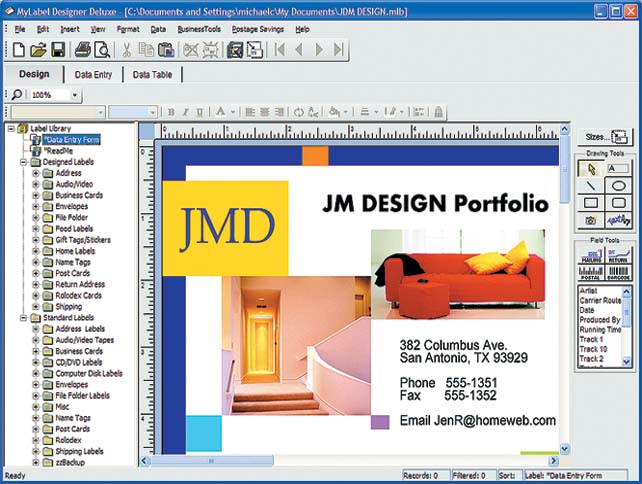Click the New document icon

pos(19,49)
